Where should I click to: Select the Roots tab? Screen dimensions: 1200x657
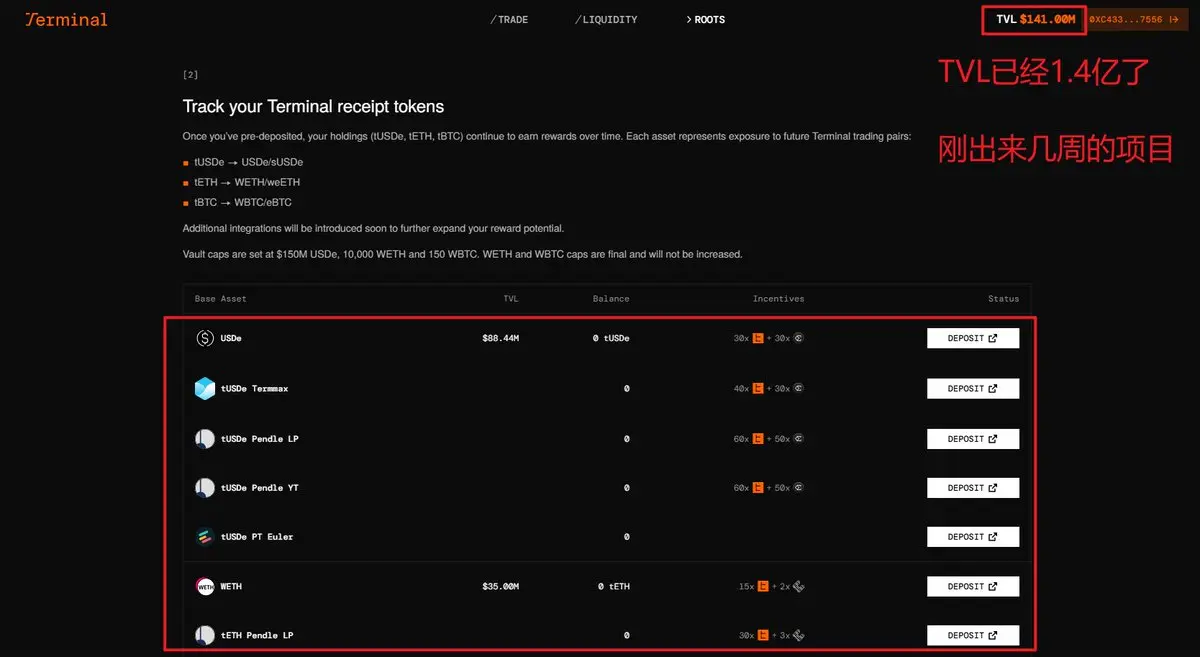point(706,20)
